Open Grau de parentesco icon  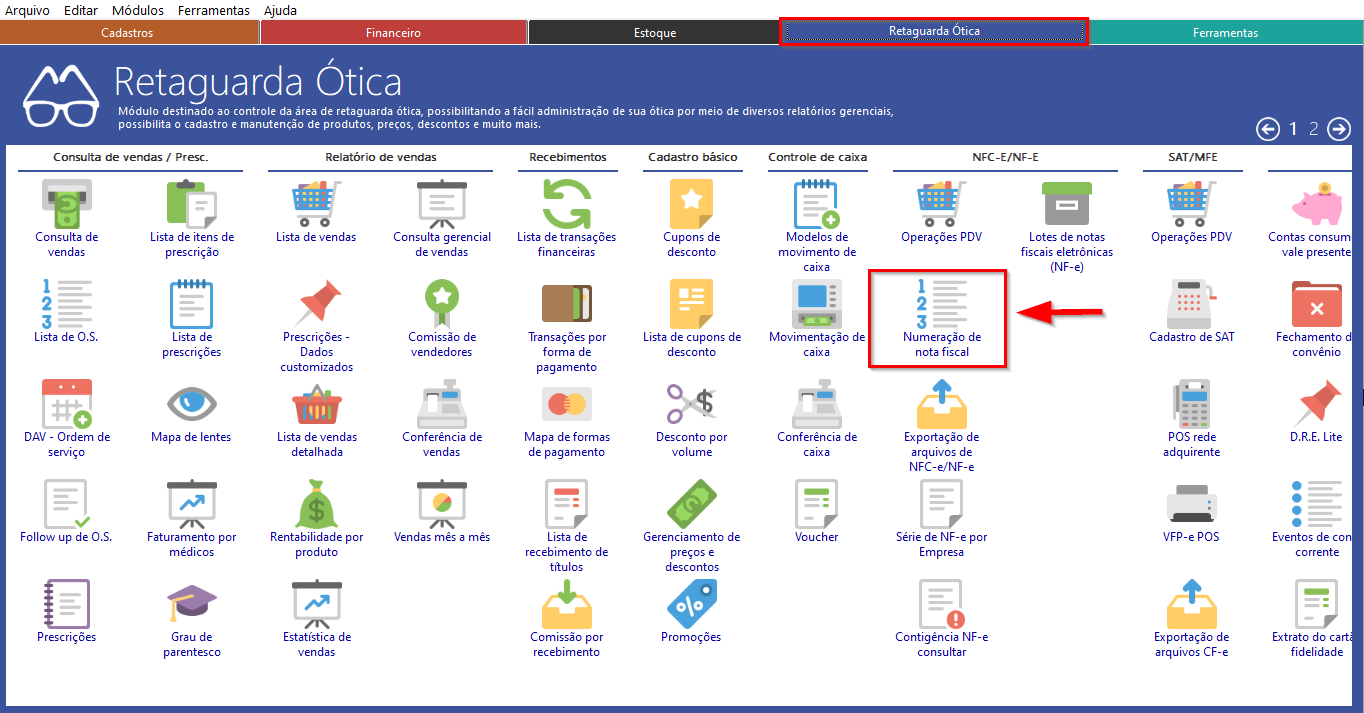(x=191, y=604)
